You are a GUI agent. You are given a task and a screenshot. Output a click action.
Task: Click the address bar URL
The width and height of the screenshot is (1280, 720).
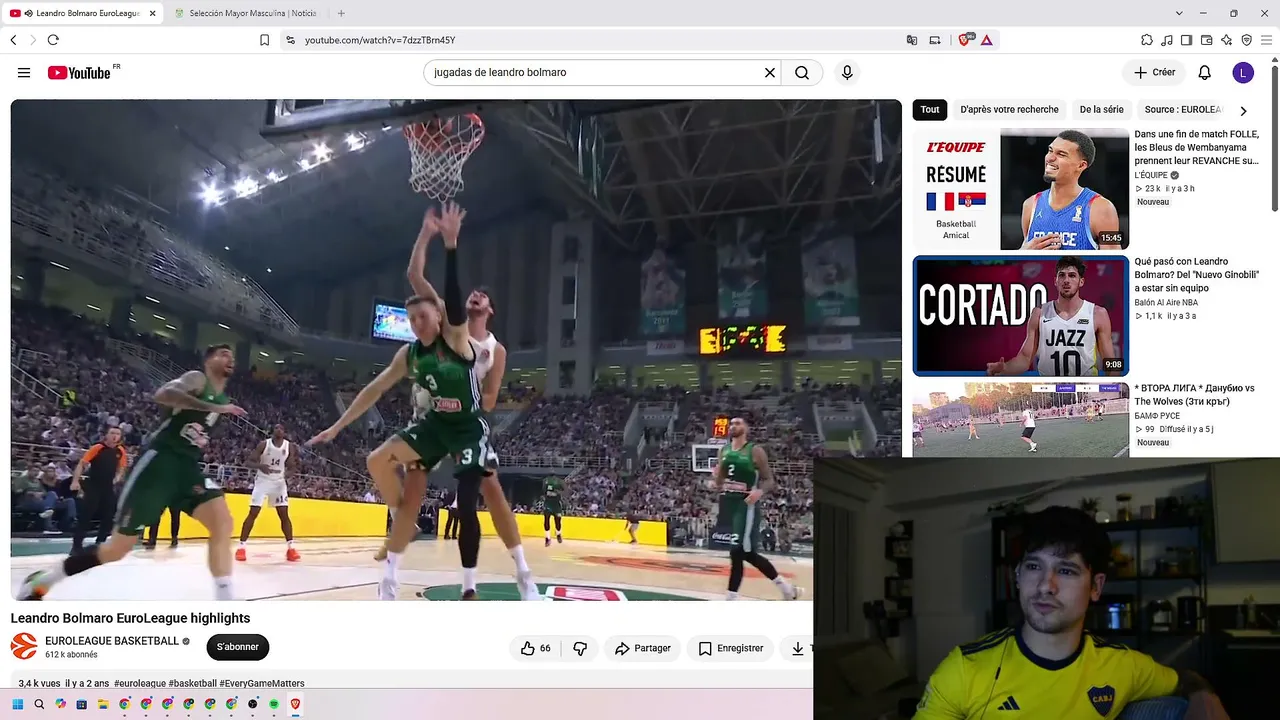coord(380,40)
